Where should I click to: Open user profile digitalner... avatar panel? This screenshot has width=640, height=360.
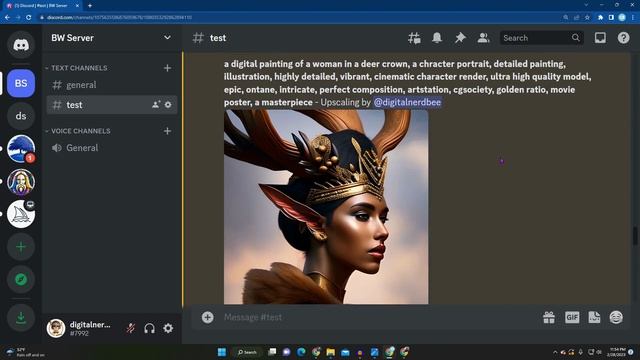tap(79, 328)
